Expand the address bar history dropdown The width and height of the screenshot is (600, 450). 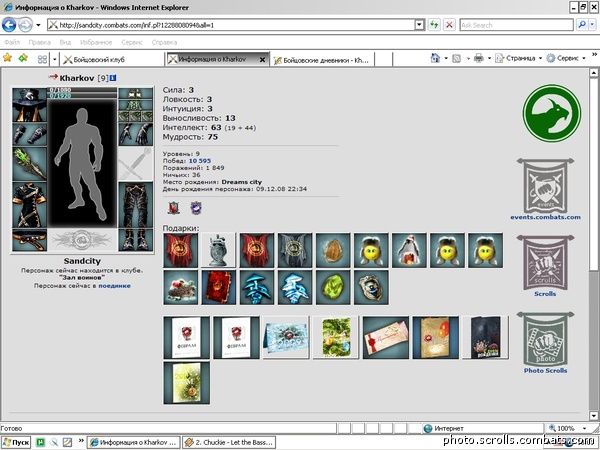[420, 25]
